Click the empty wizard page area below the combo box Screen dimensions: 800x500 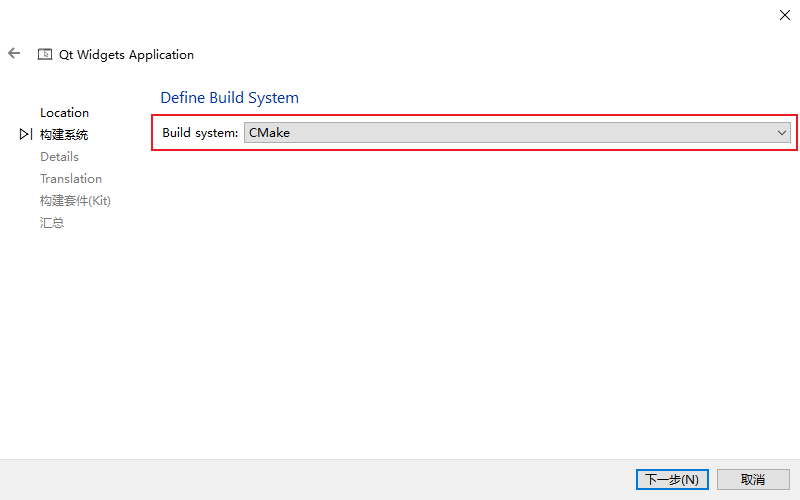(470, 300)
